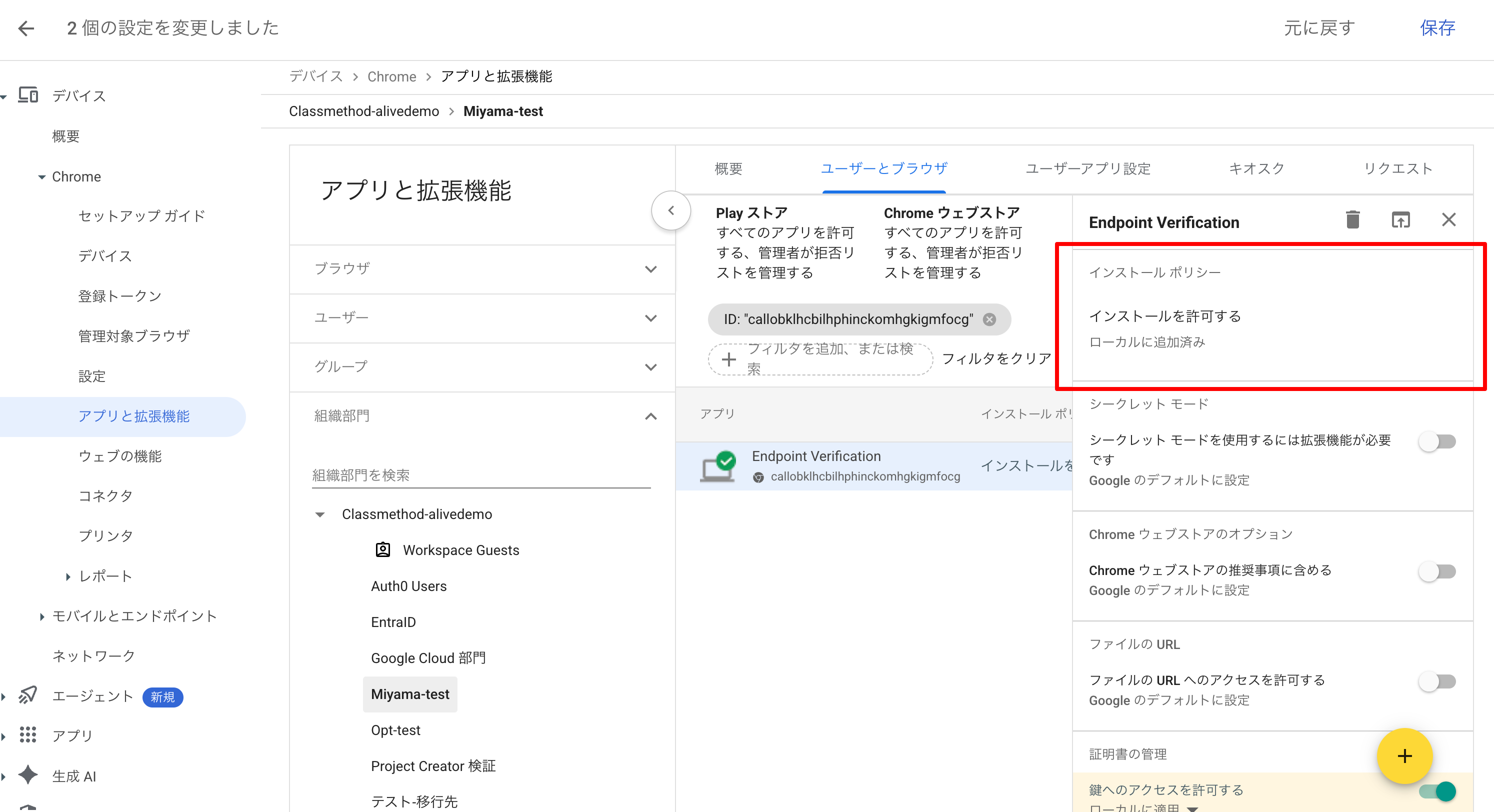Image resolution: width=1494 pixels, height=812 pixels.
Task: Click フィルタをクリア link
Action: click(x=996, y=359)
